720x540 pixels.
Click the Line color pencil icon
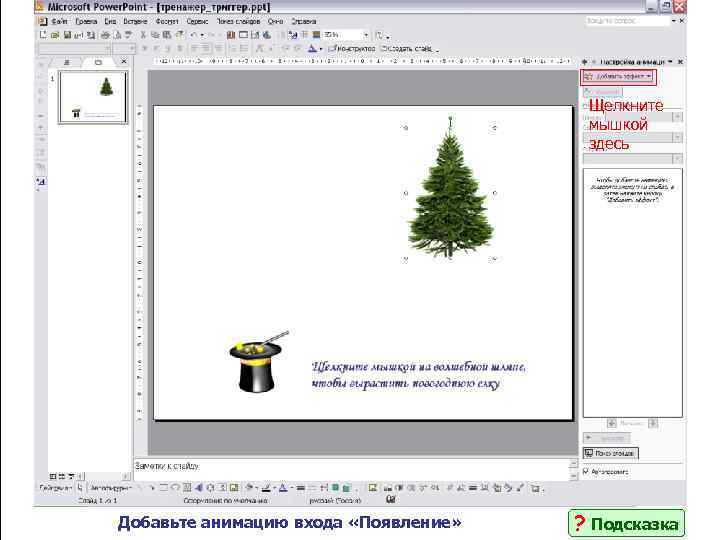tap(266, 488)
